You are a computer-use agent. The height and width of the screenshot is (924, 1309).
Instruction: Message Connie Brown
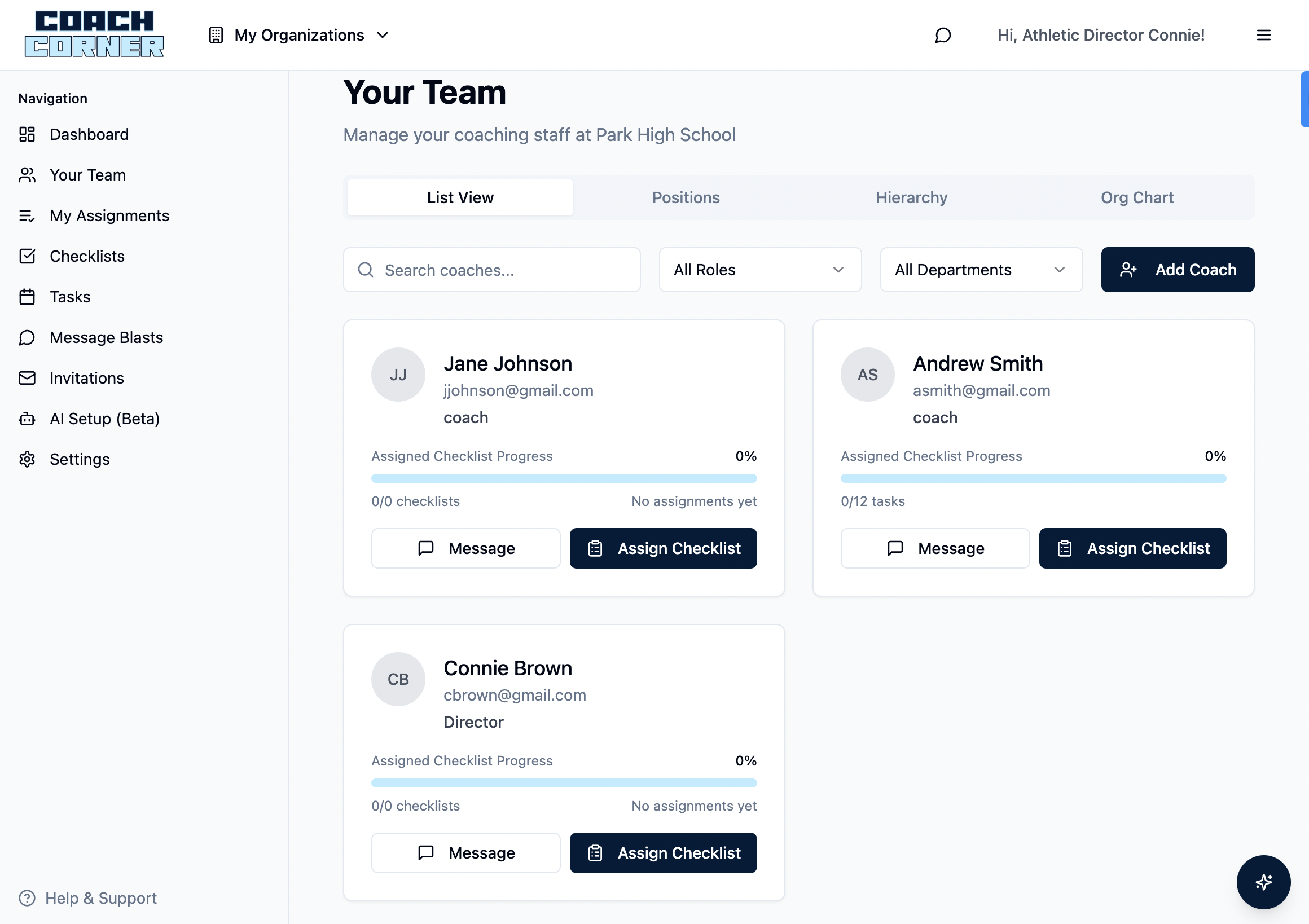[466, 853]
